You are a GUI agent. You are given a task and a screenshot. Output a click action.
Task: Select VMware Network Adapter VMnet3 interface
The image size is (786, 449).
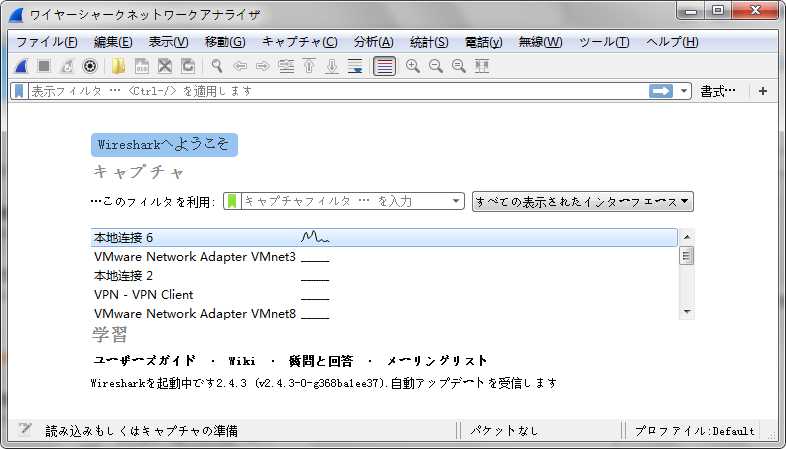point(384,257)
